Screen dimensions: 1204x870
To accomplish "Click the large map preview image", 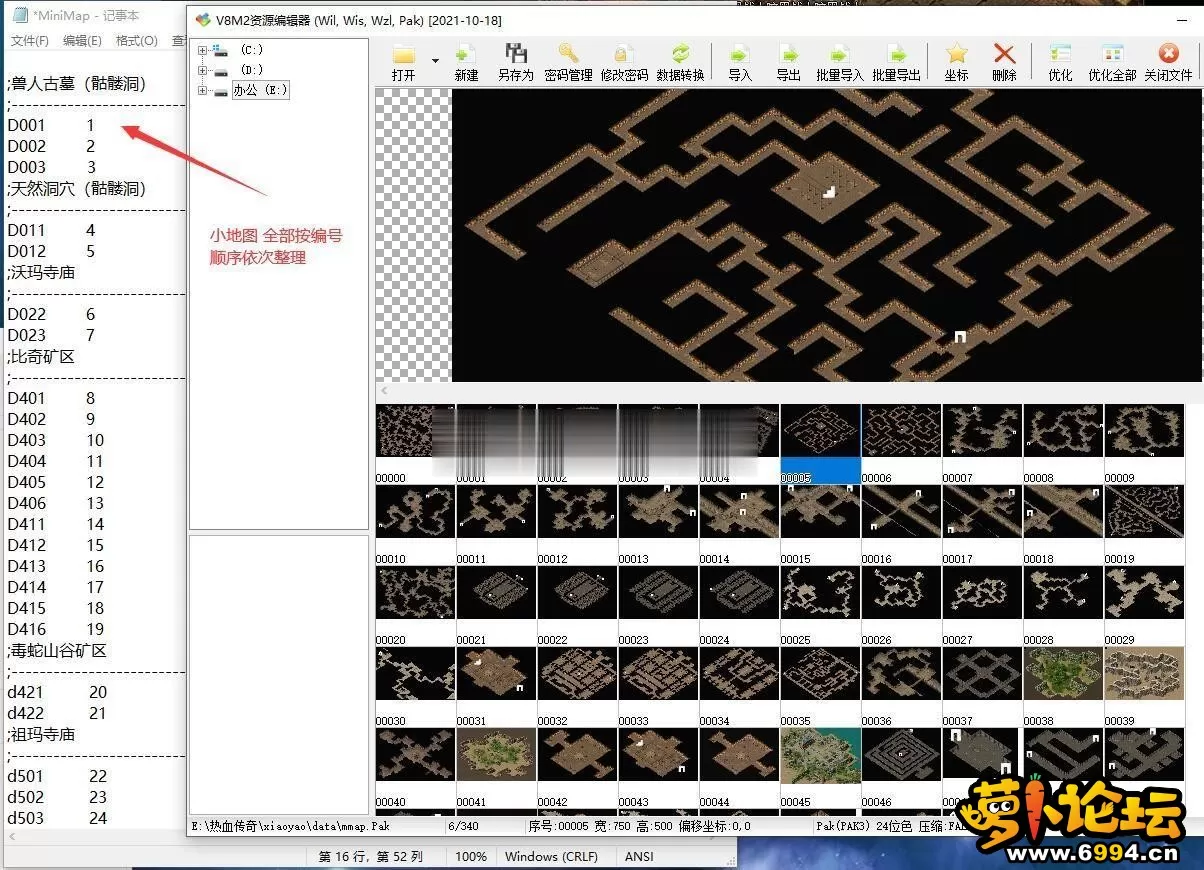I will pyautogui.click(x=827, y=235).
